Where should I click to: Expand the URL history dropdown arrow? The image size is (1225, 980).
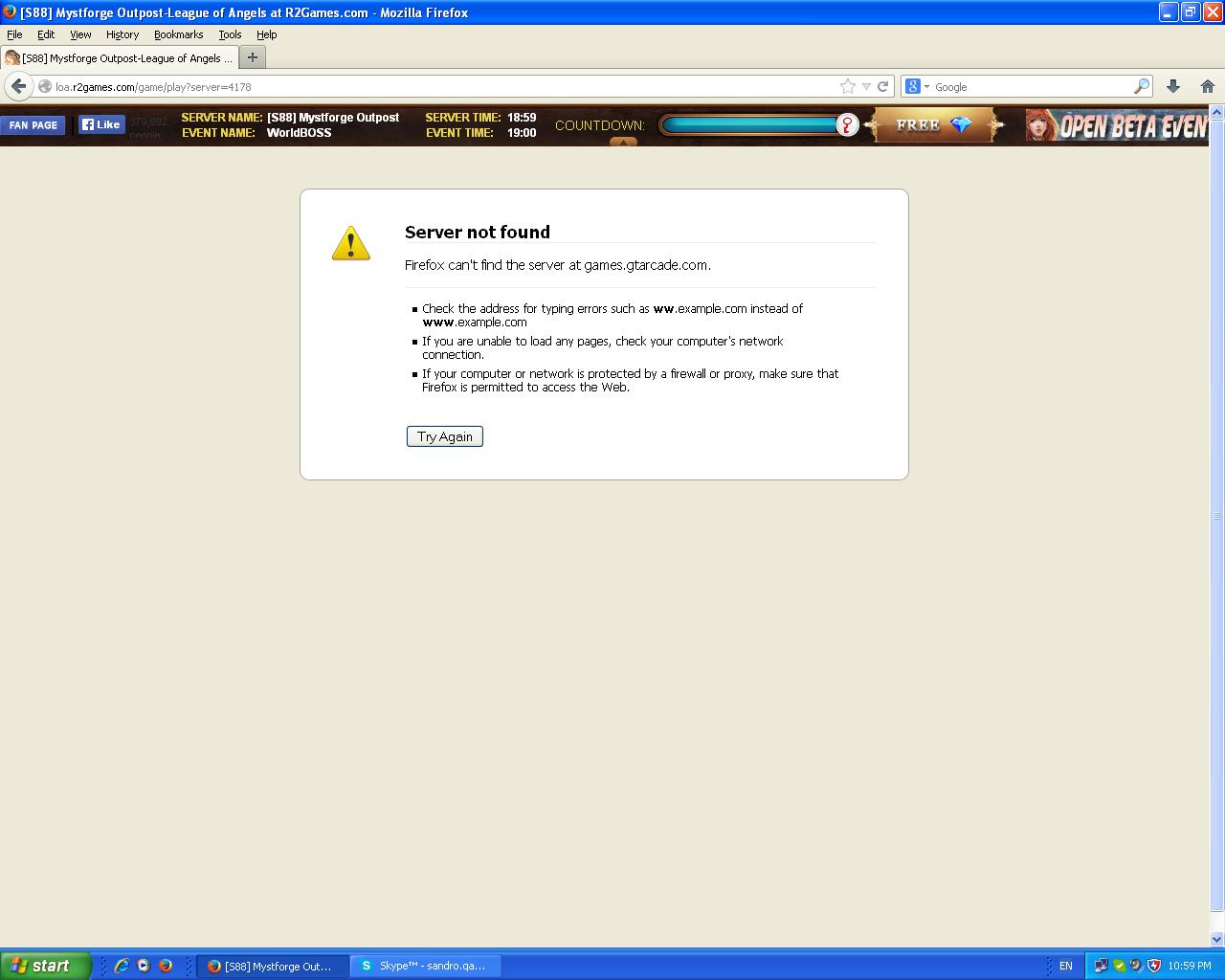pos(866,86)
